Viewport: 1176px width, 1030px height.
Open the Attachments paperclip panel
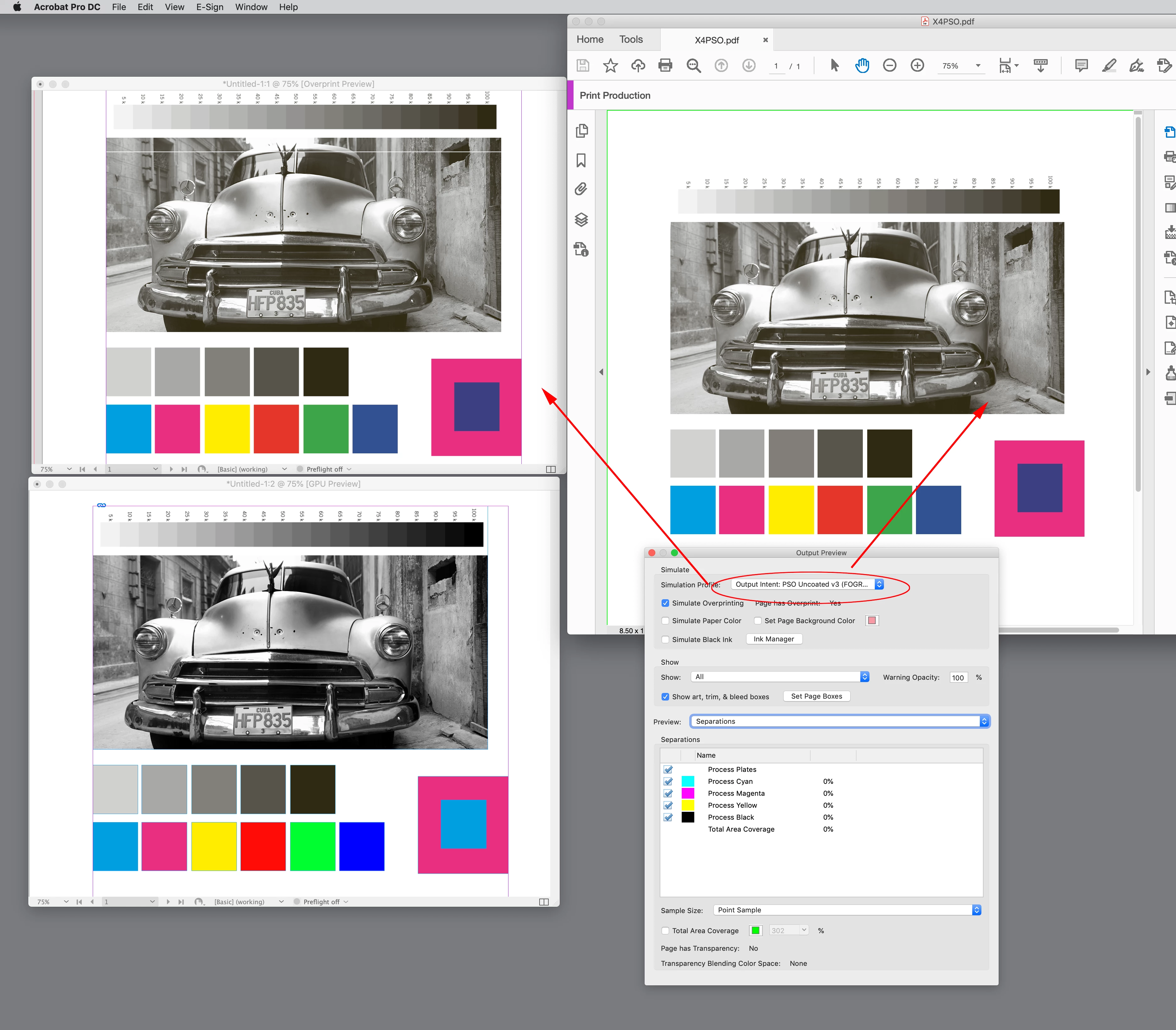581,189
